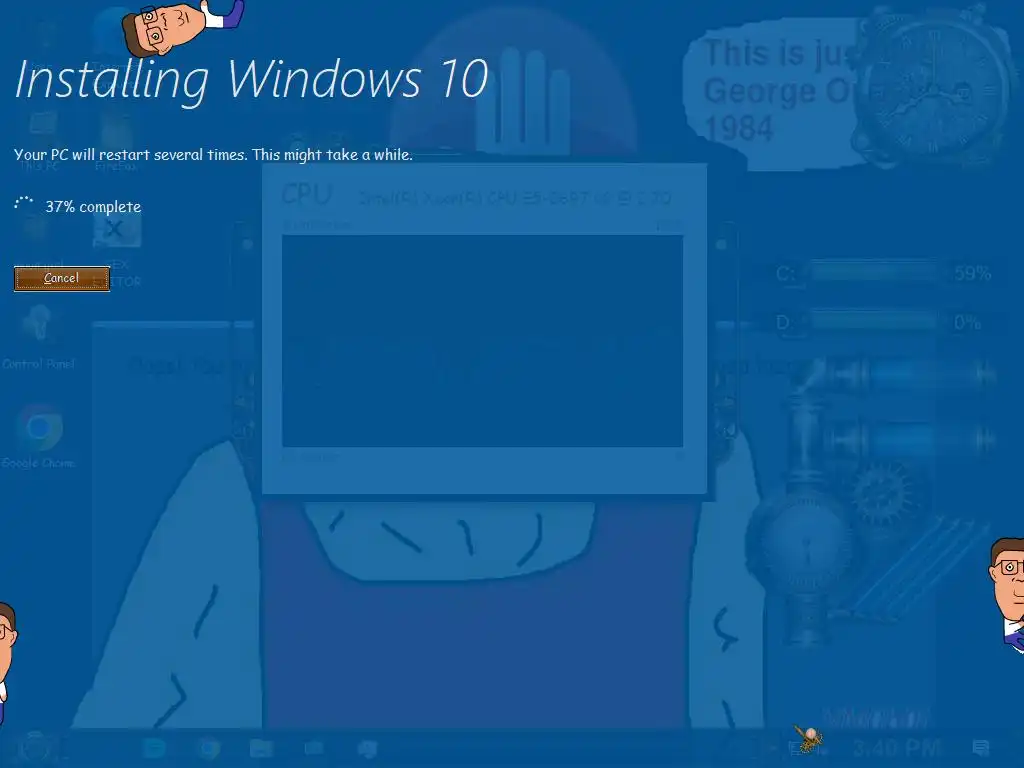Click the spinning progress dots next to 37%
The width and height of the screenshot is (1024, 768).
click(24, 204)
